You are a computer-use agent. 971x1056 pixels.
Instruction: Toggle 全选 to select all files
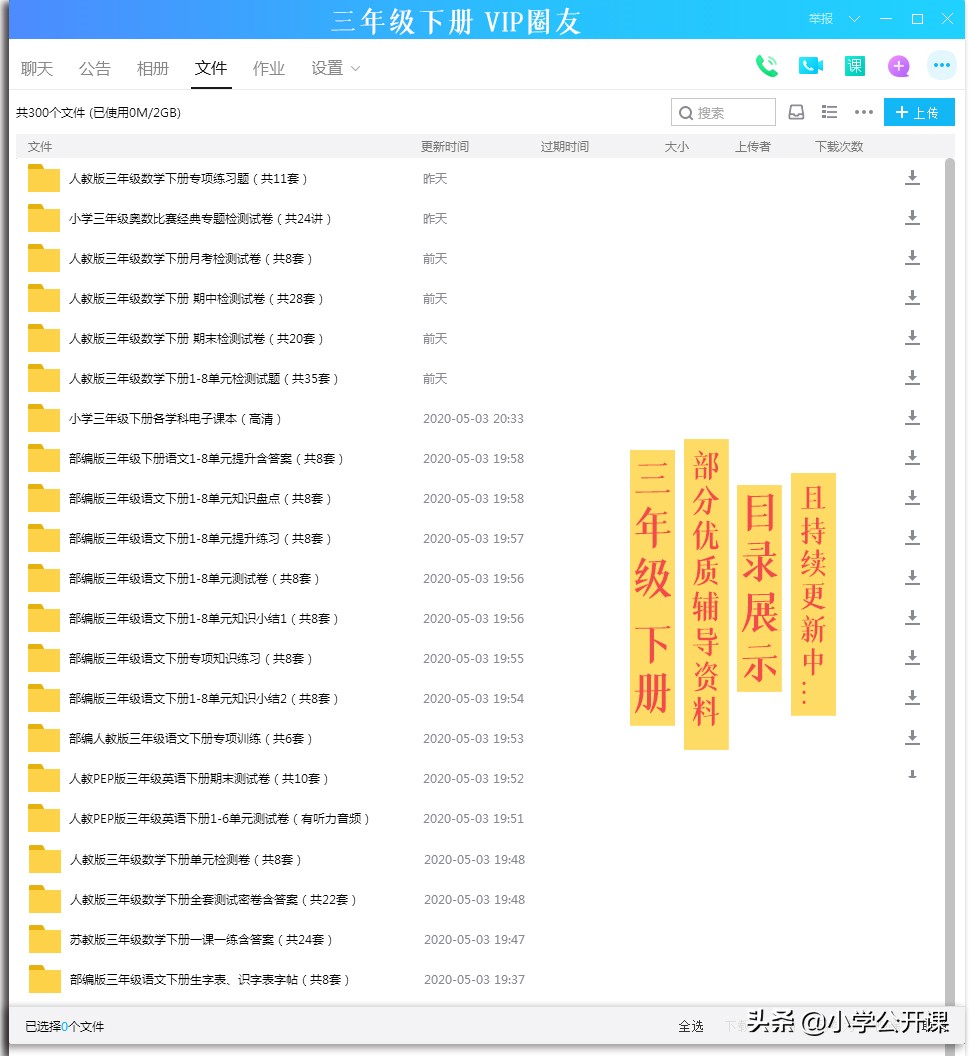tap(691, 1026)
